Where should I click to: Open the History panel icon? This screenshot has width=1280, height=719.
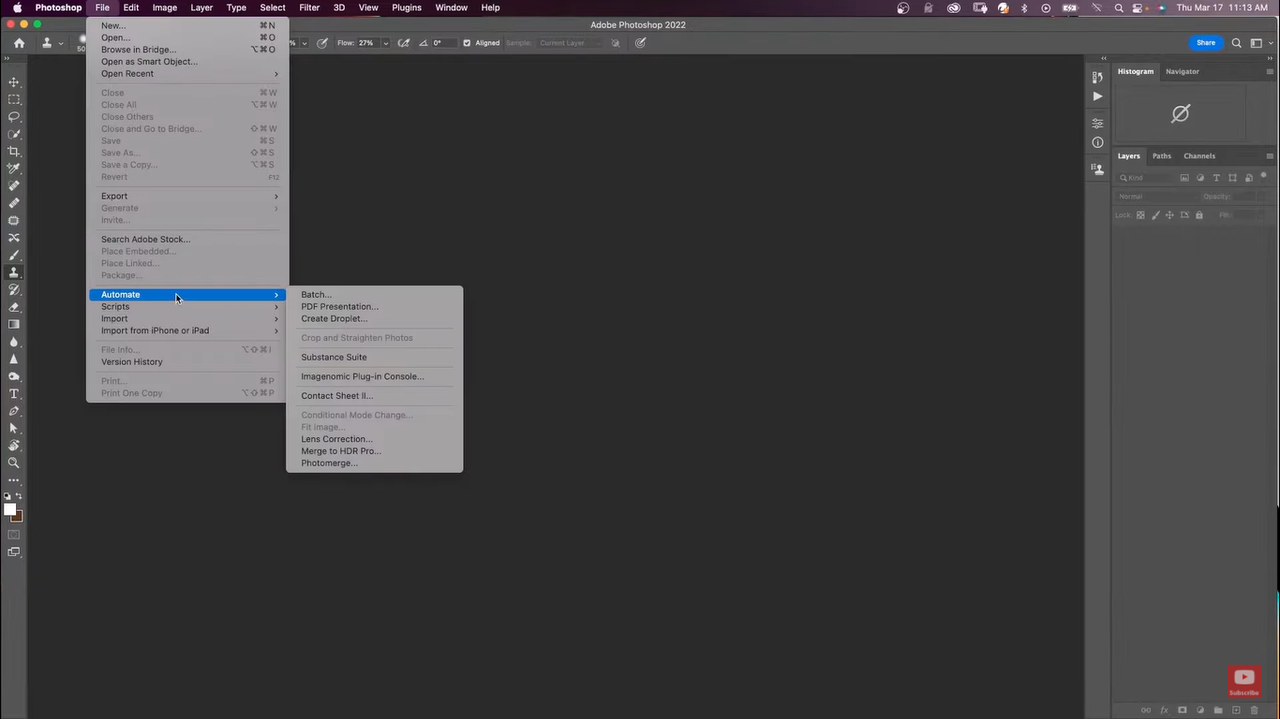[x=1097, y=77]
